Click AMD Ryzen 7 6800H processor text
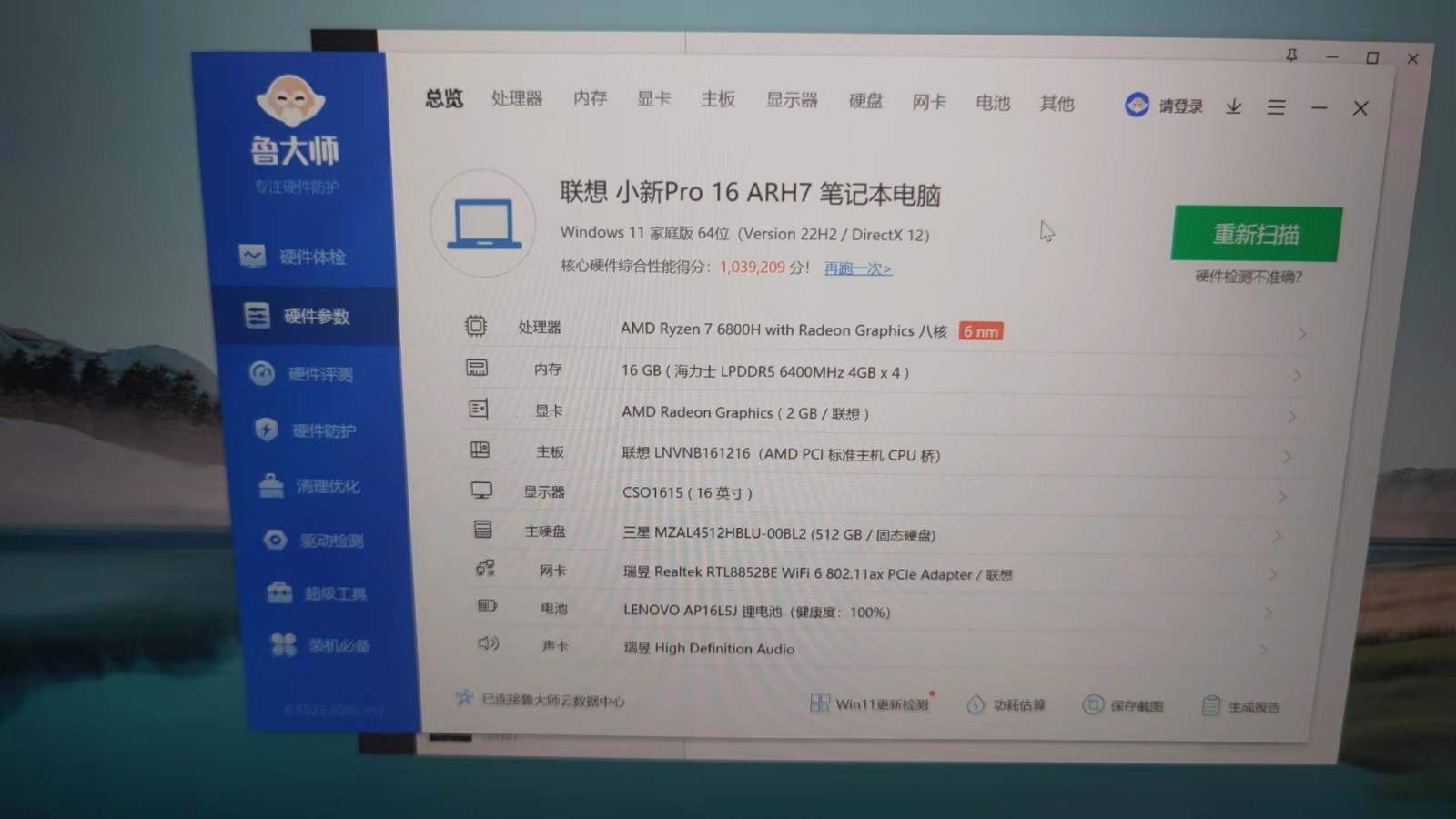1456x819 pixels. (x=784, y=329)
